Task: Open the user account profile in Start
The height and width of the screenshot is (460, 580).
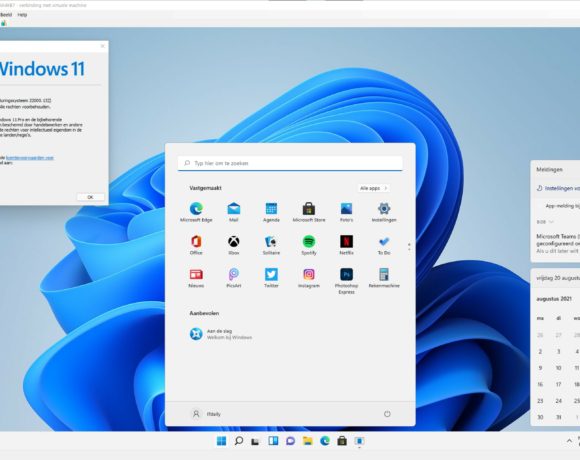Action: (x=206, y=414)
